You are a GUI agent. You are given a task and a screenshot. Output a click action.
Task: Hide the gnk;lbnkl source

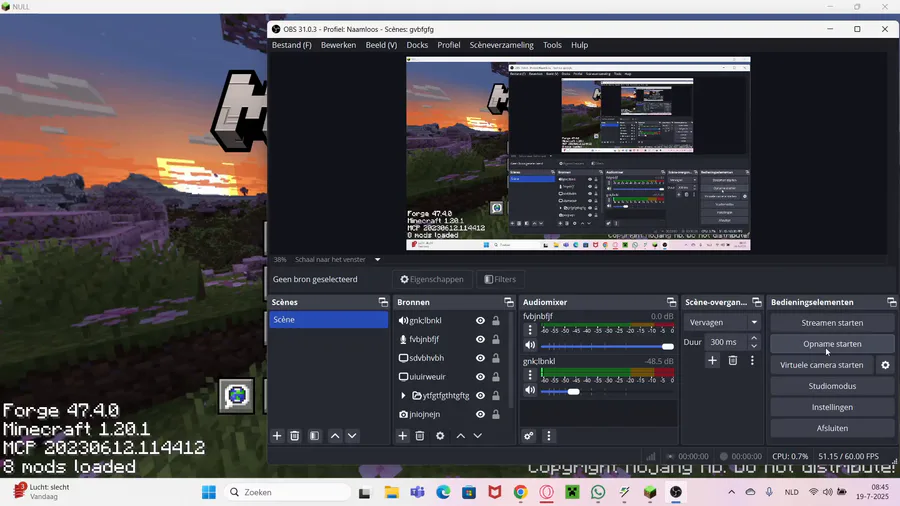point(480,321)
